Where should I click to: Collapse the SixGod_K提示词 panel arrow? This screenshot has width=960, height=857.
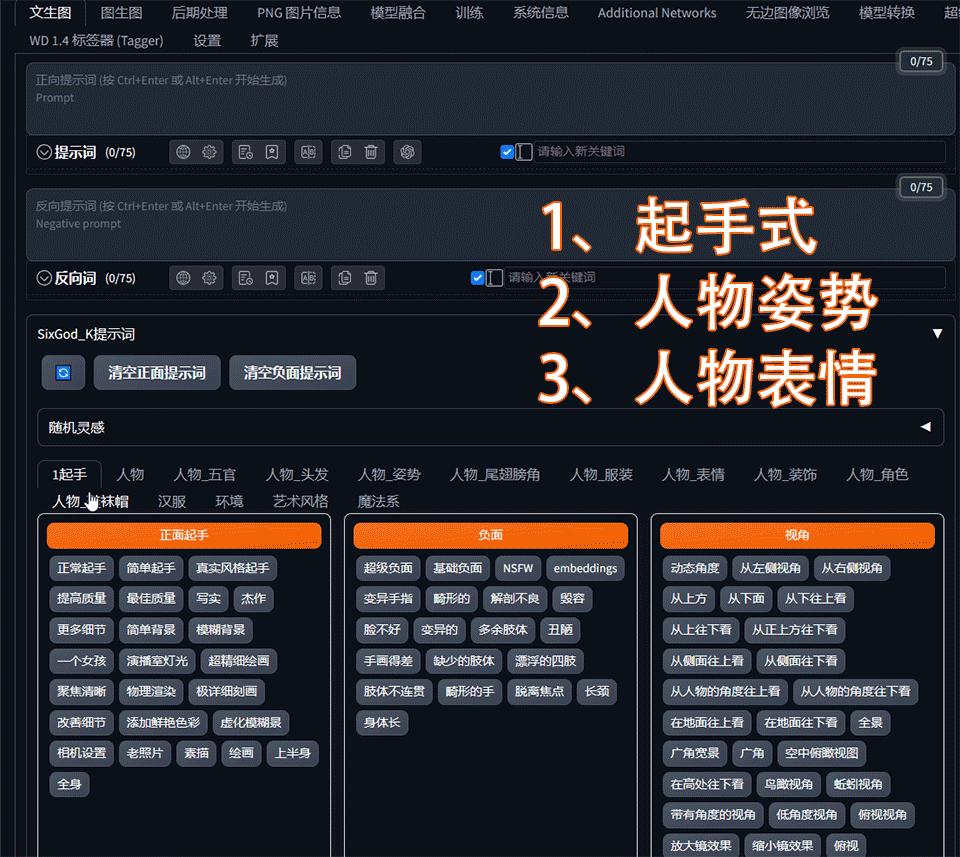937,334
